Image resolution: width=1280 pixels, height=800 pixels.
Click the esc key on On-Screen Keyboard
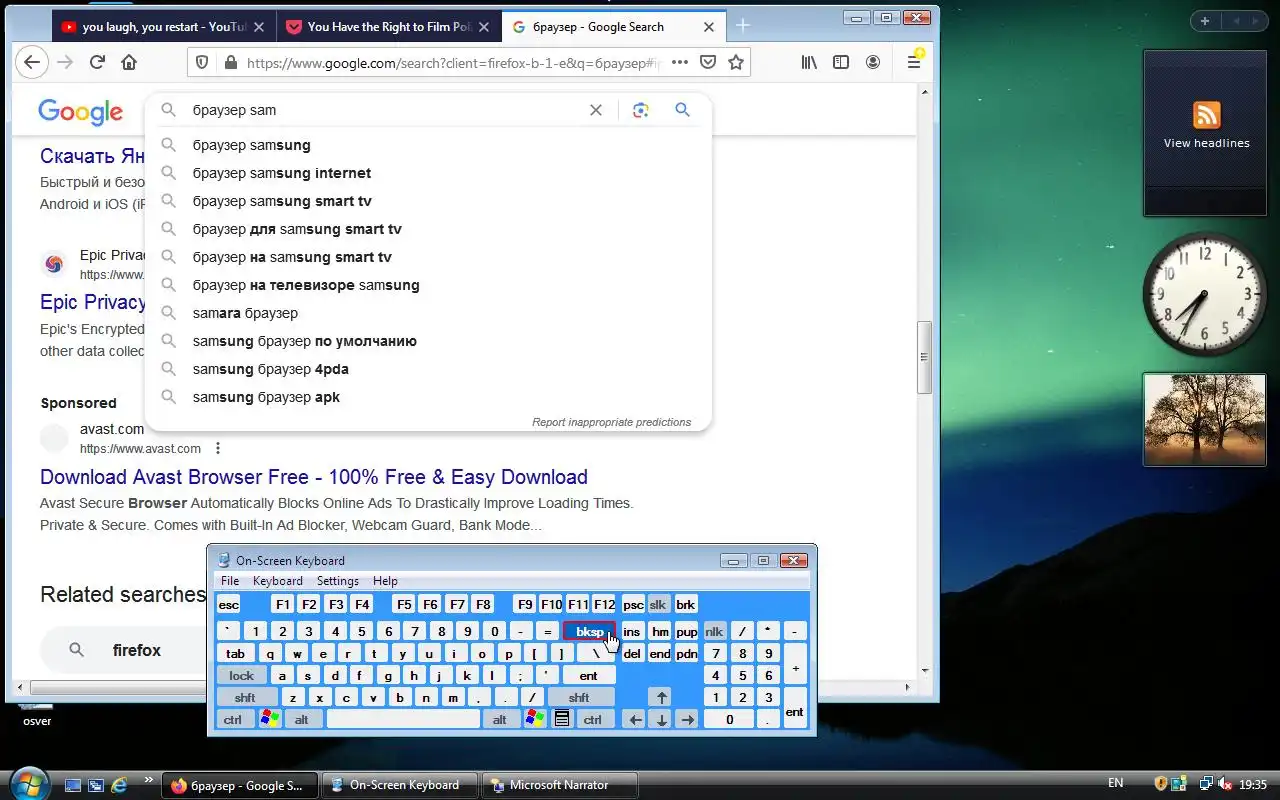229,605
